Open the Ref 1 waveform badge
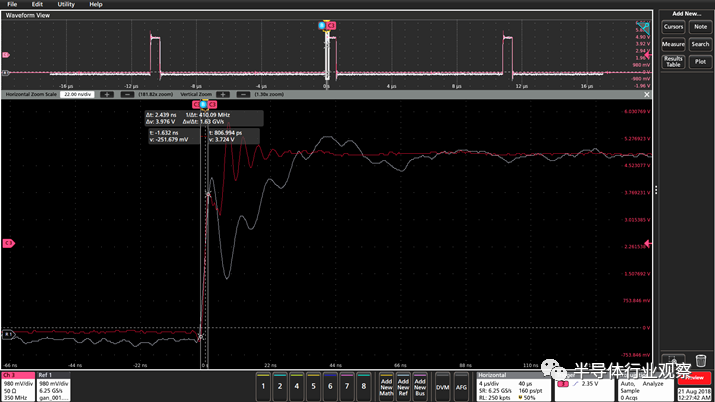The image size is (715, 402). point(53,387)
